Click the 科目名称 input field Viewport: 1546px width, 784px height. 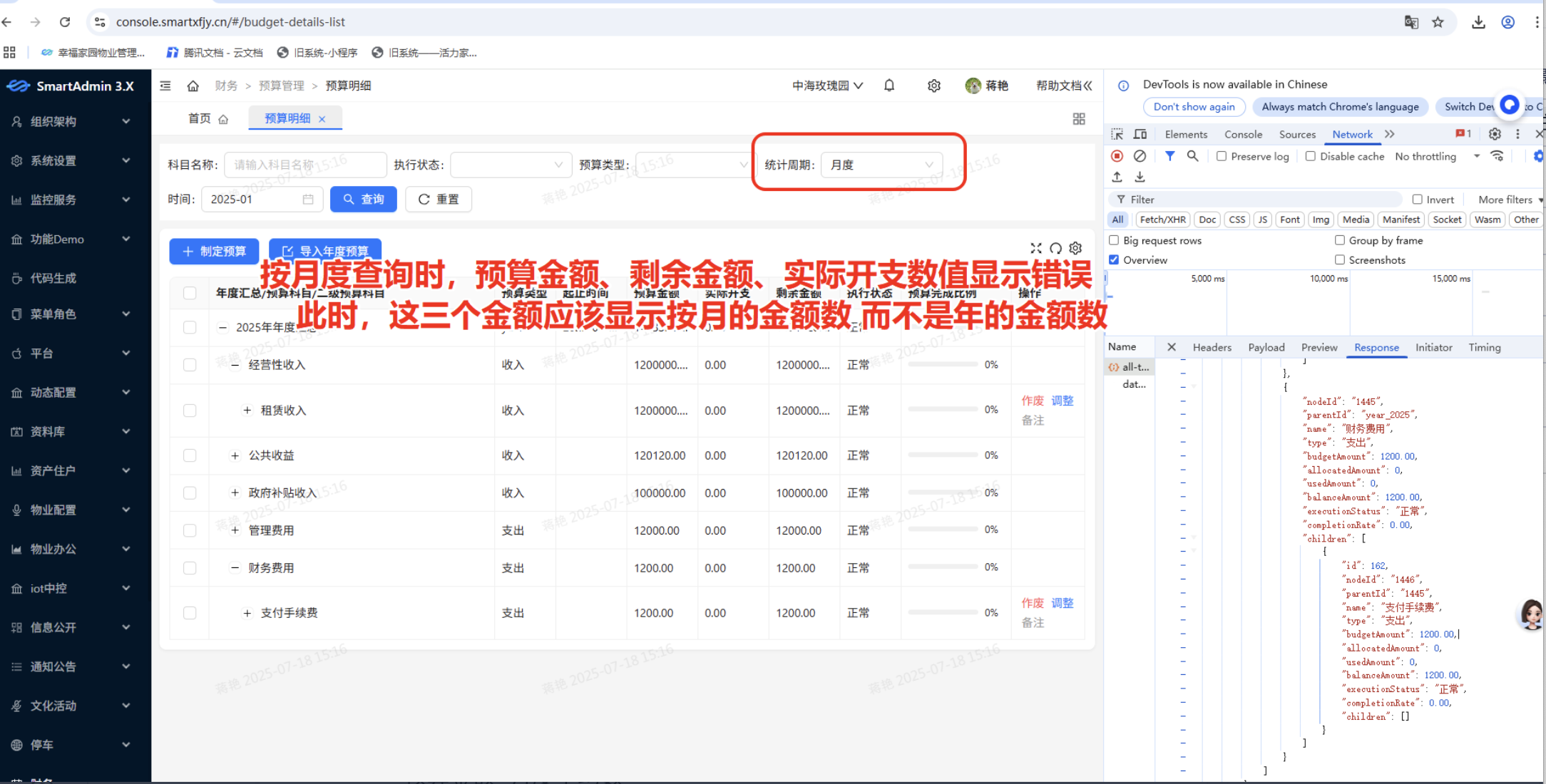pos(305,164)
